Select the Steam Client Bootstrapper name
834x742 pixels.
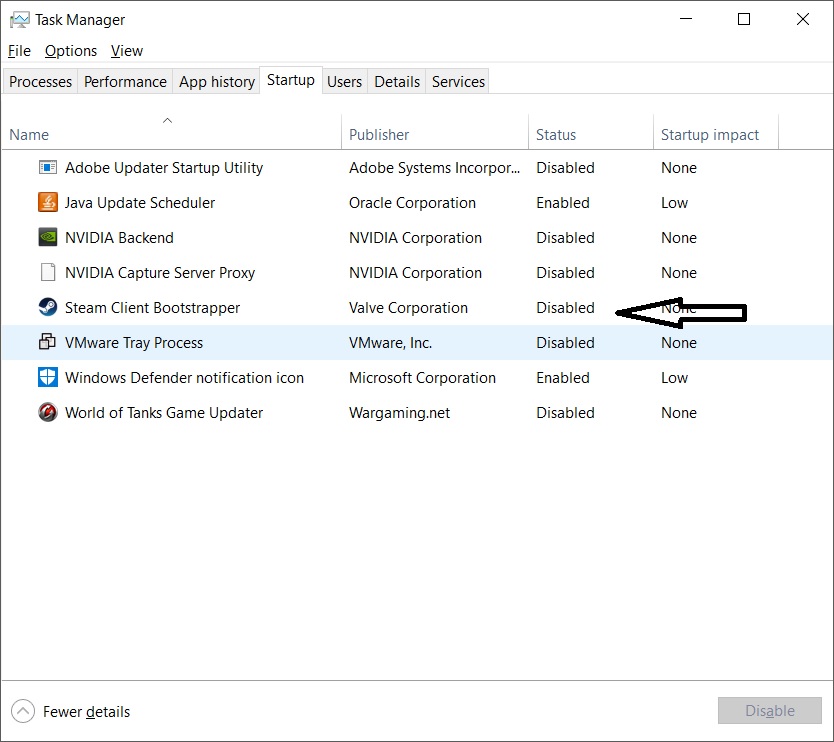[x=153, y=308]
